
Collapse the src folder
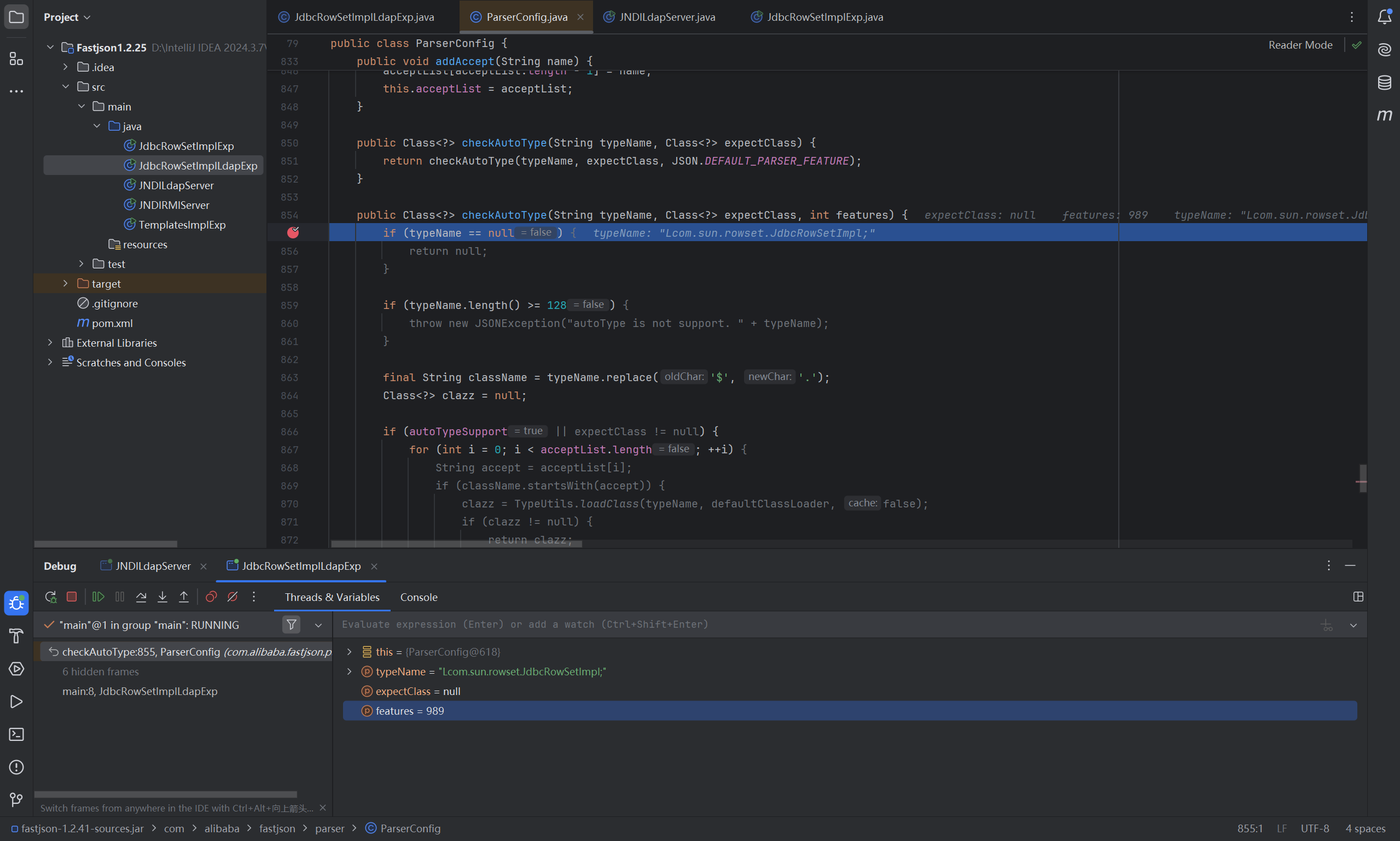pyautogui.click(x=65, y=87)
